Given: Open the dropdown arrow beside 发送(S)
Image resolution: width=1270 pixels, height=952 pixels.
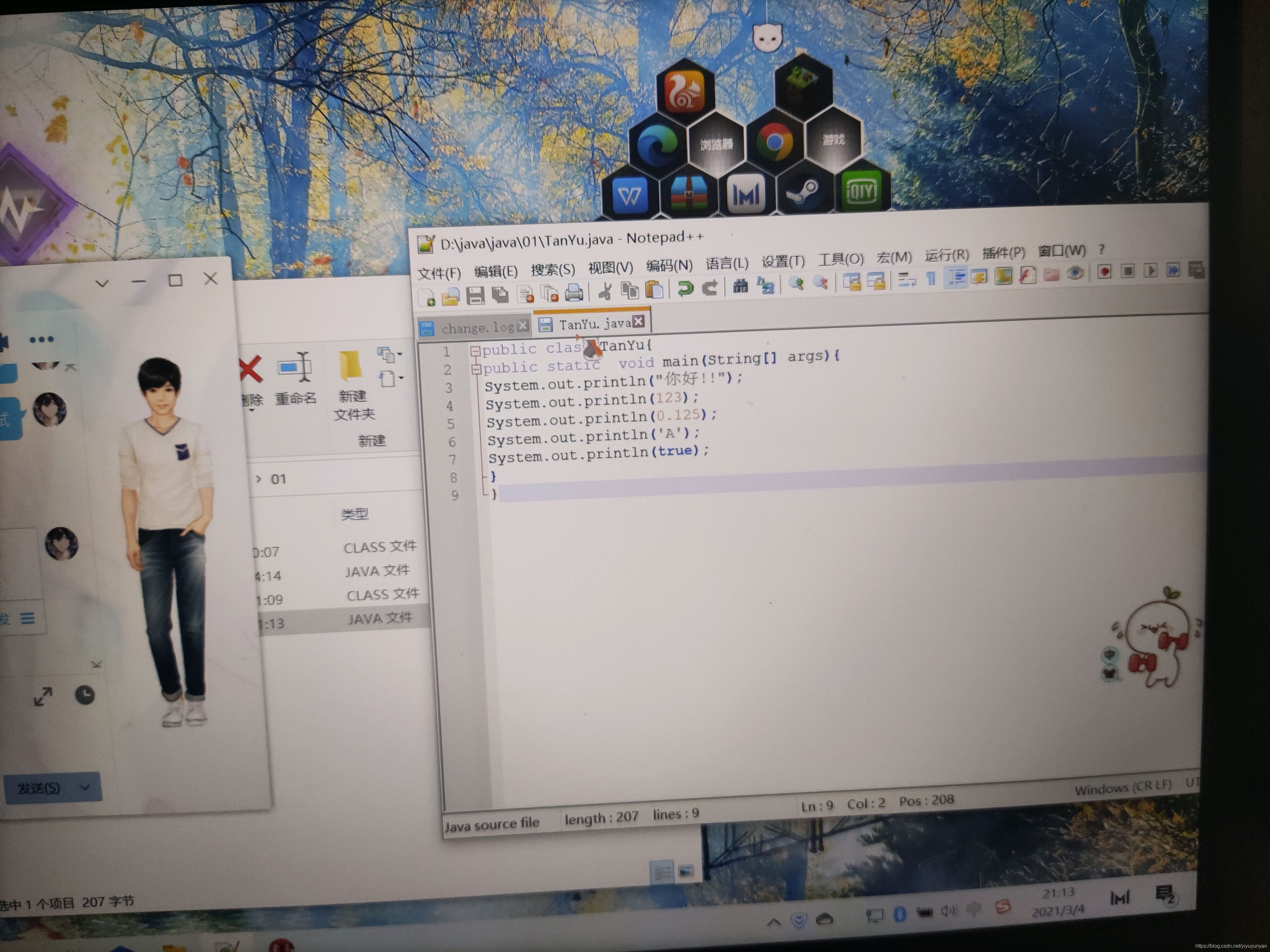Looking at the screenshot, I should (85, 787).
